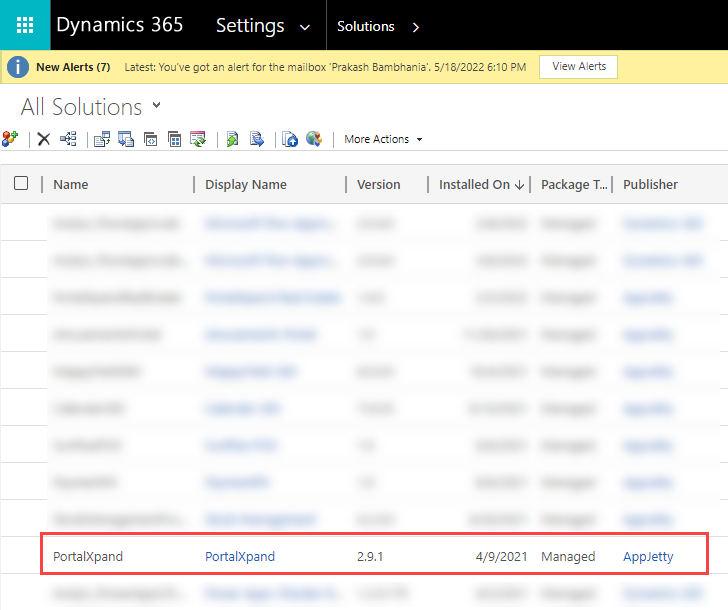This screenshot has height=610, width=728.
Task: Click Dynamics 365 in top navigation bar
Action: (120, 25)
